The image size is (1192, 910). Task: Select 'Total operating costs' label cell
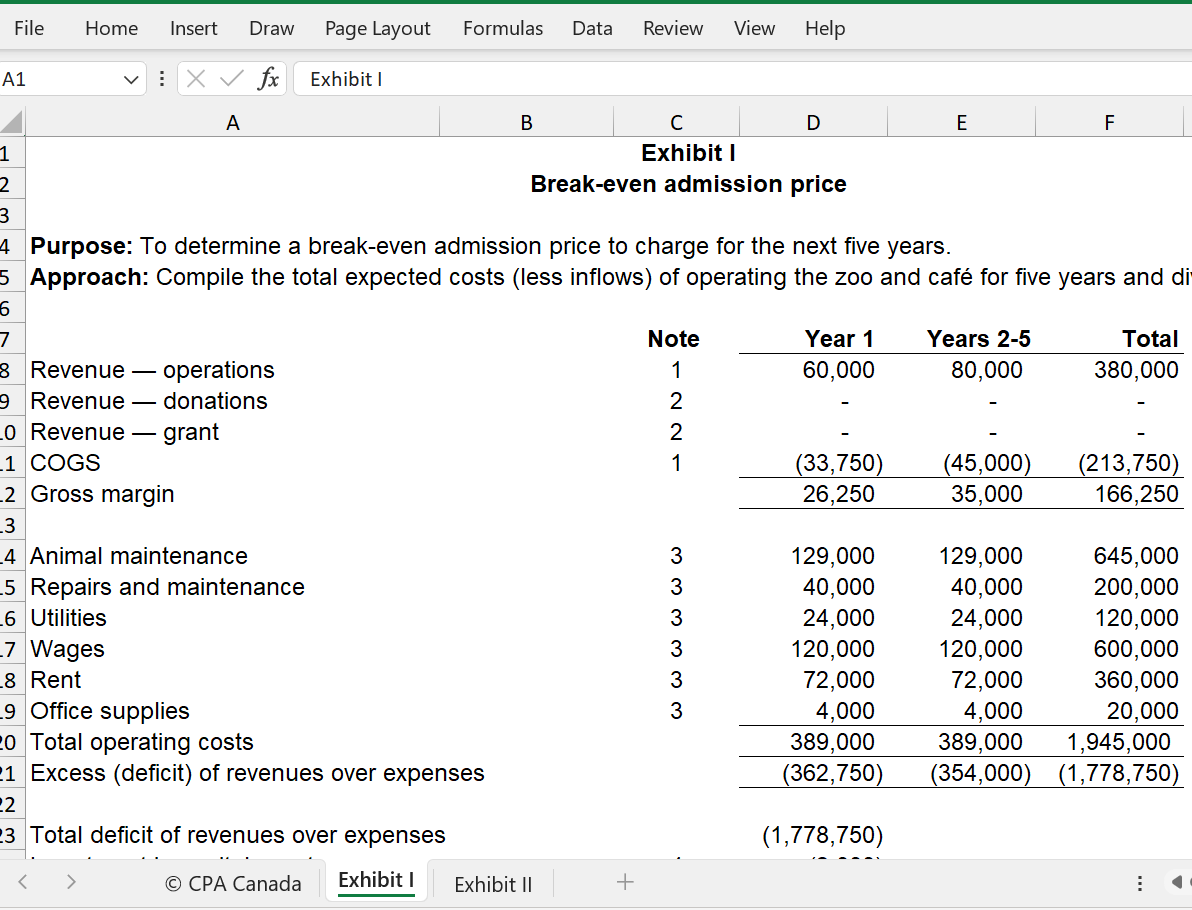pyautogui.click(x=141, y=743)
